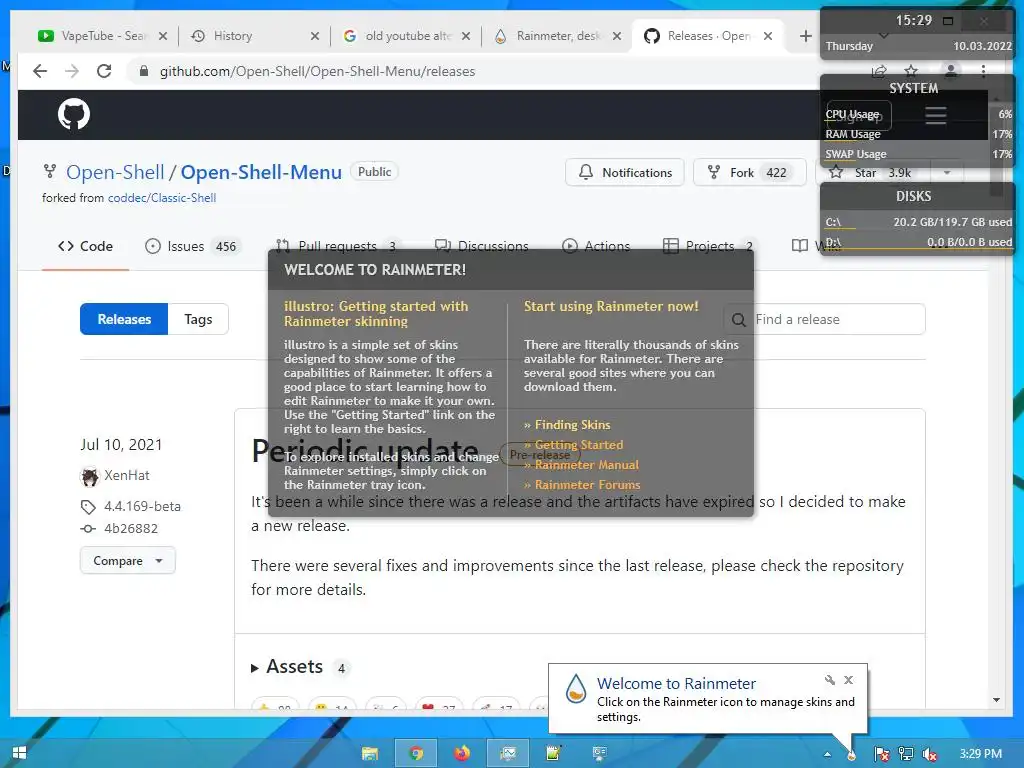Open the Issues tab
The image size is (1024, 768).
(x=193, y=247)
